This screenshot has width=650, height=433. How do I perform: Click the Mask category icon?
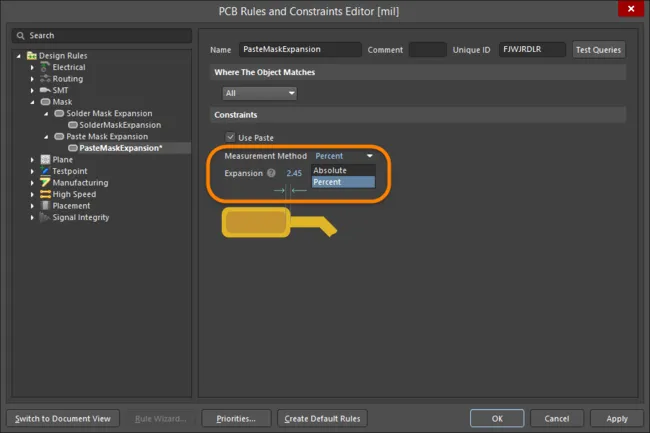coord(45,102)
